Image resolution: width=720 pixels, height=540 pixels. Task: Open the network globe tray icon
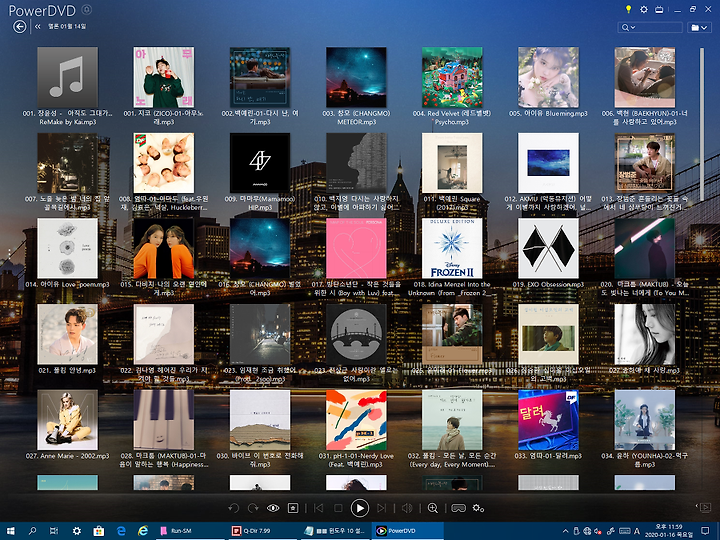pyautogui.click(x=587, y=531)
